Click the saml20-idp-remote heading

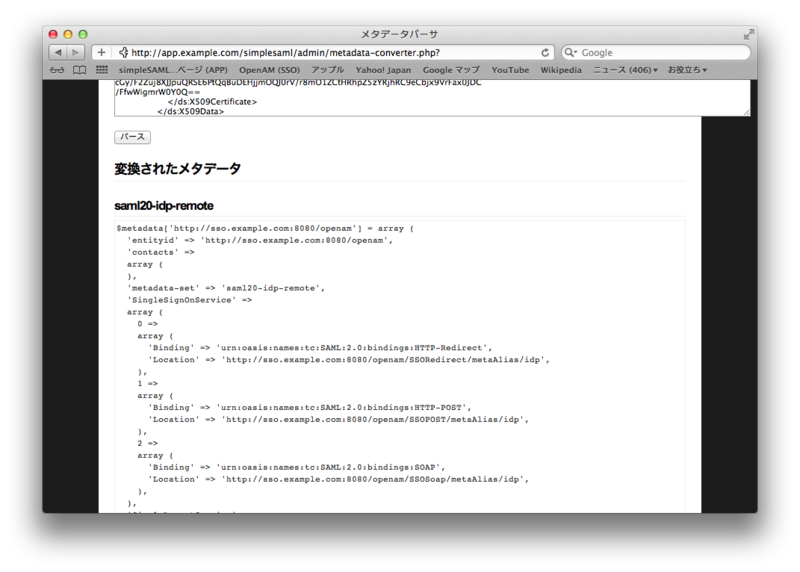pos(164,206)
